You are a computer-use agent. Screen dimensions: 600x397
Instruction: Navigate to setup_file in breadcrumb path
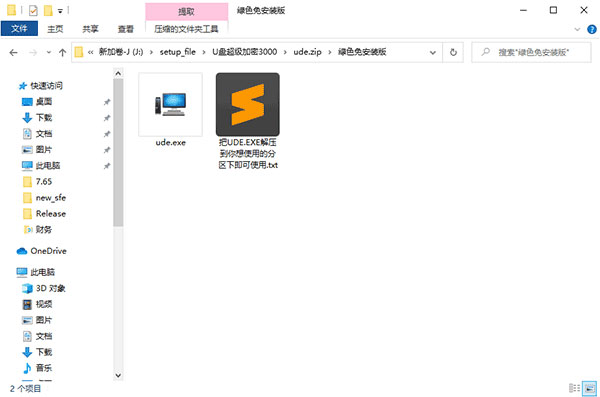tap(178, 52)
